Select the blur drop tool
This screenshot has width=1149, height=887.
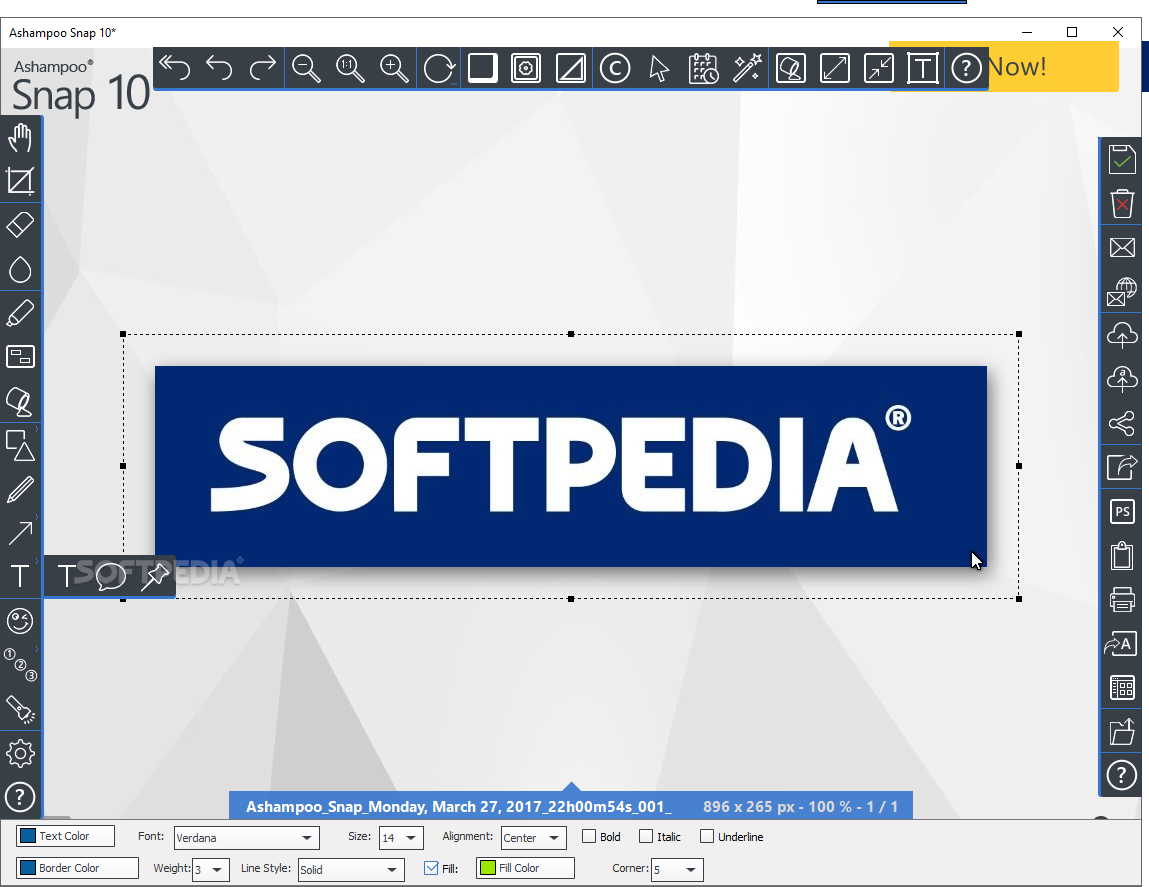click(x=20, y=269)
